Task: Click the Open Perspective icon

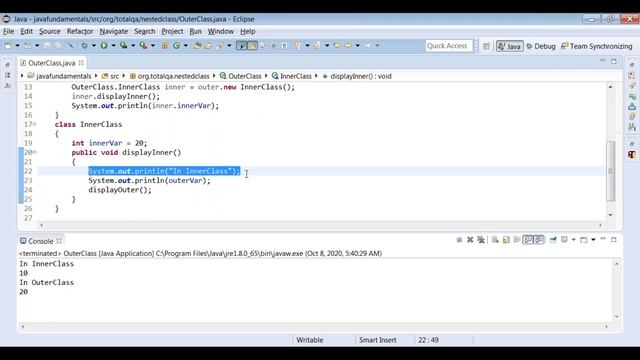Action: tap(486, 46)
